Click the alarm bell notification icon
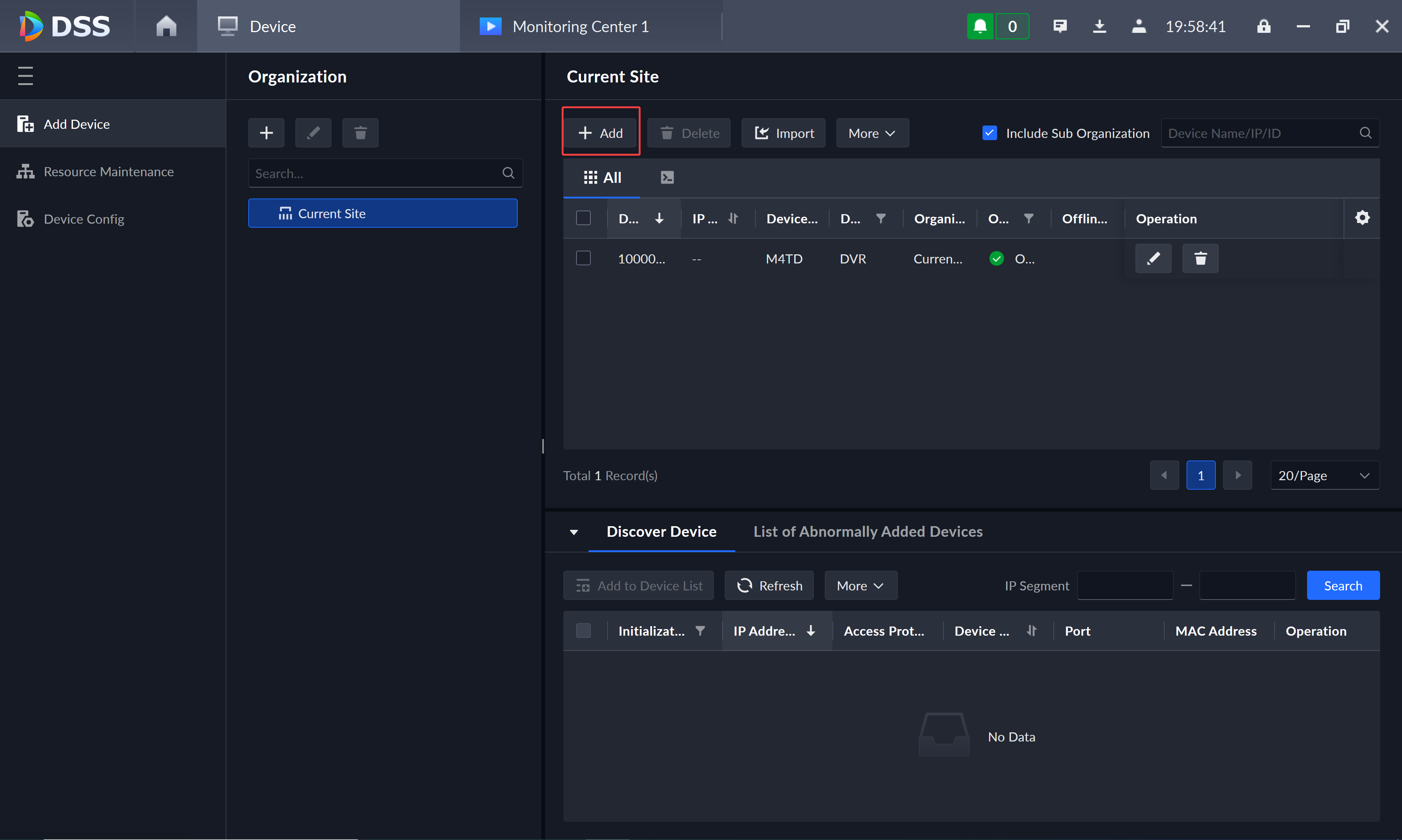This screenshot has height=840, width=1402. coord(980,26)
